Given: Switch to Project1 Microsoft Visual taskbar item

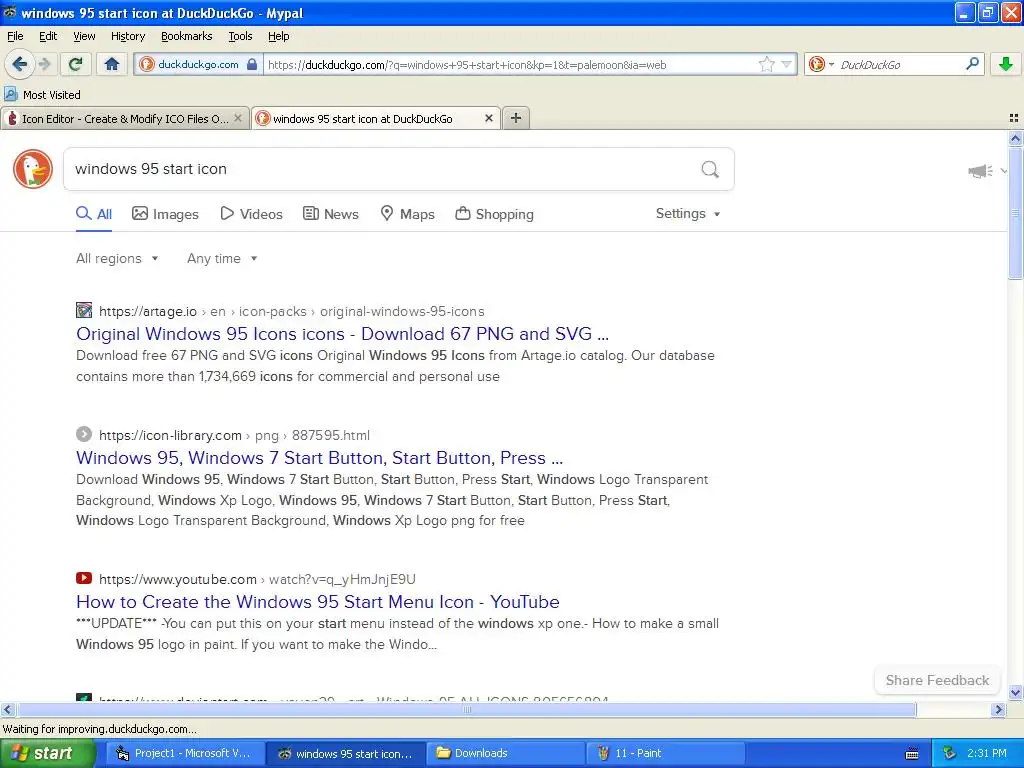Looking at the screenshot, I should [184, 753].
